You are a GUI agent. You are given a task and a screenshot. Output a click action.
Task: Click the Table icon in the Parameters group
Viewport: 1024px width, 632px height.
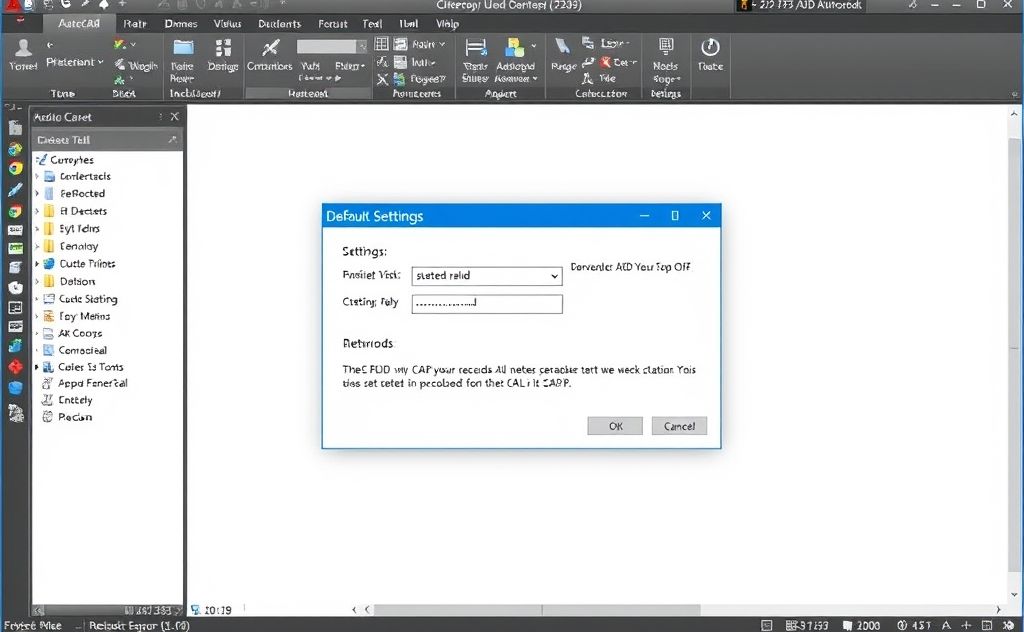381,43
